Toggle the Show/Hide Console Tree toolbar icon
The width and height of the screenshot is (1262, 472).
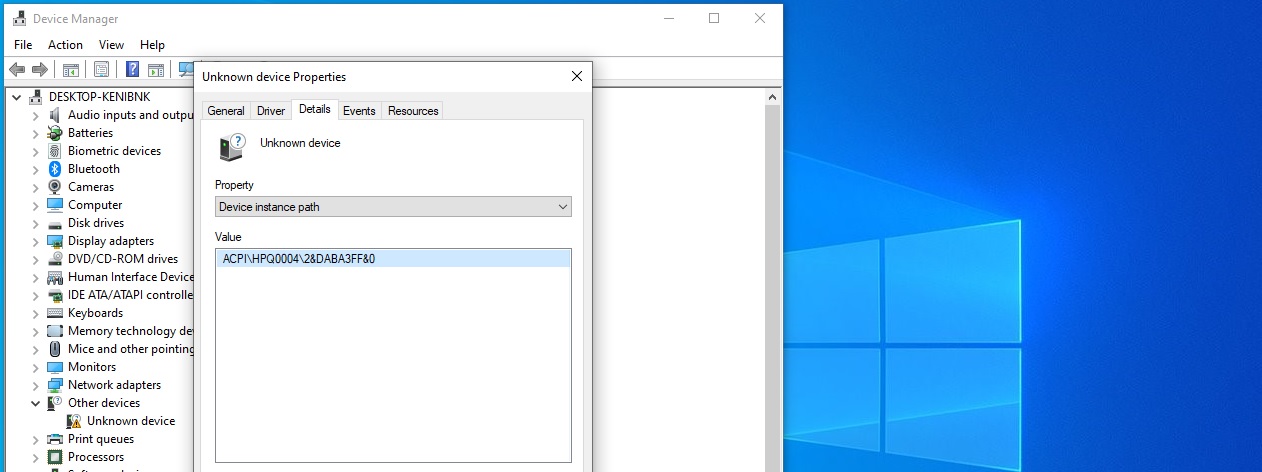71,69
